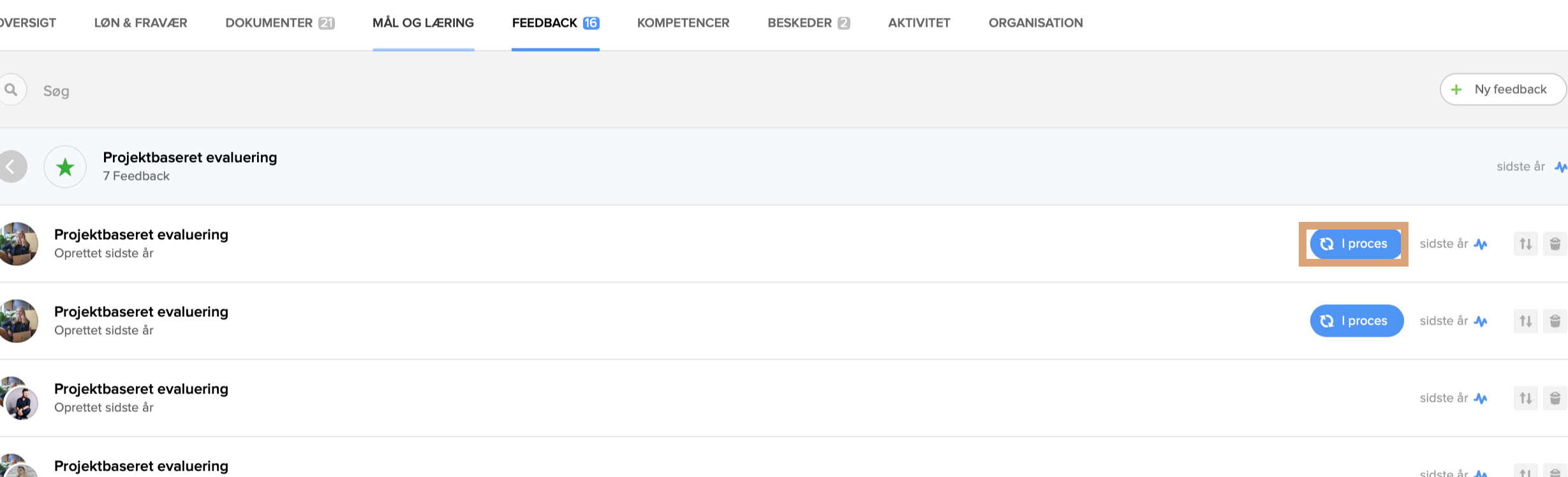The width and height of the screenshot is (1568, 477).
Task: Select the LØN & FRAVÆR tab
Action: [x=140, y=23]
